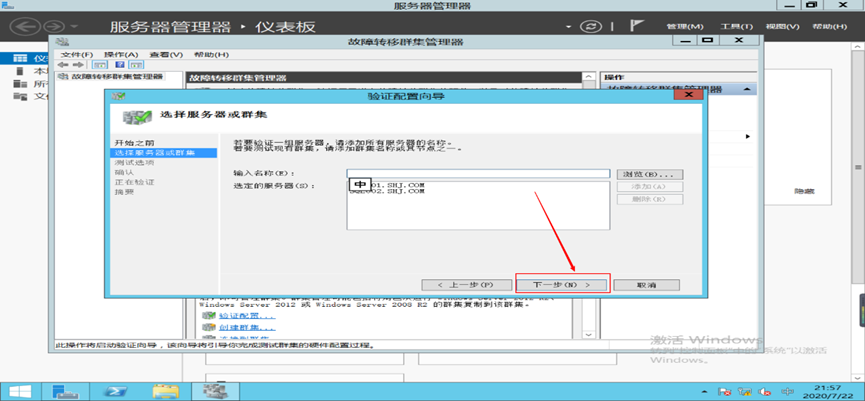This screenshot has height=401, width=865.
Task: Click the Server Manager forward arrow
Action: coord(55,26)
